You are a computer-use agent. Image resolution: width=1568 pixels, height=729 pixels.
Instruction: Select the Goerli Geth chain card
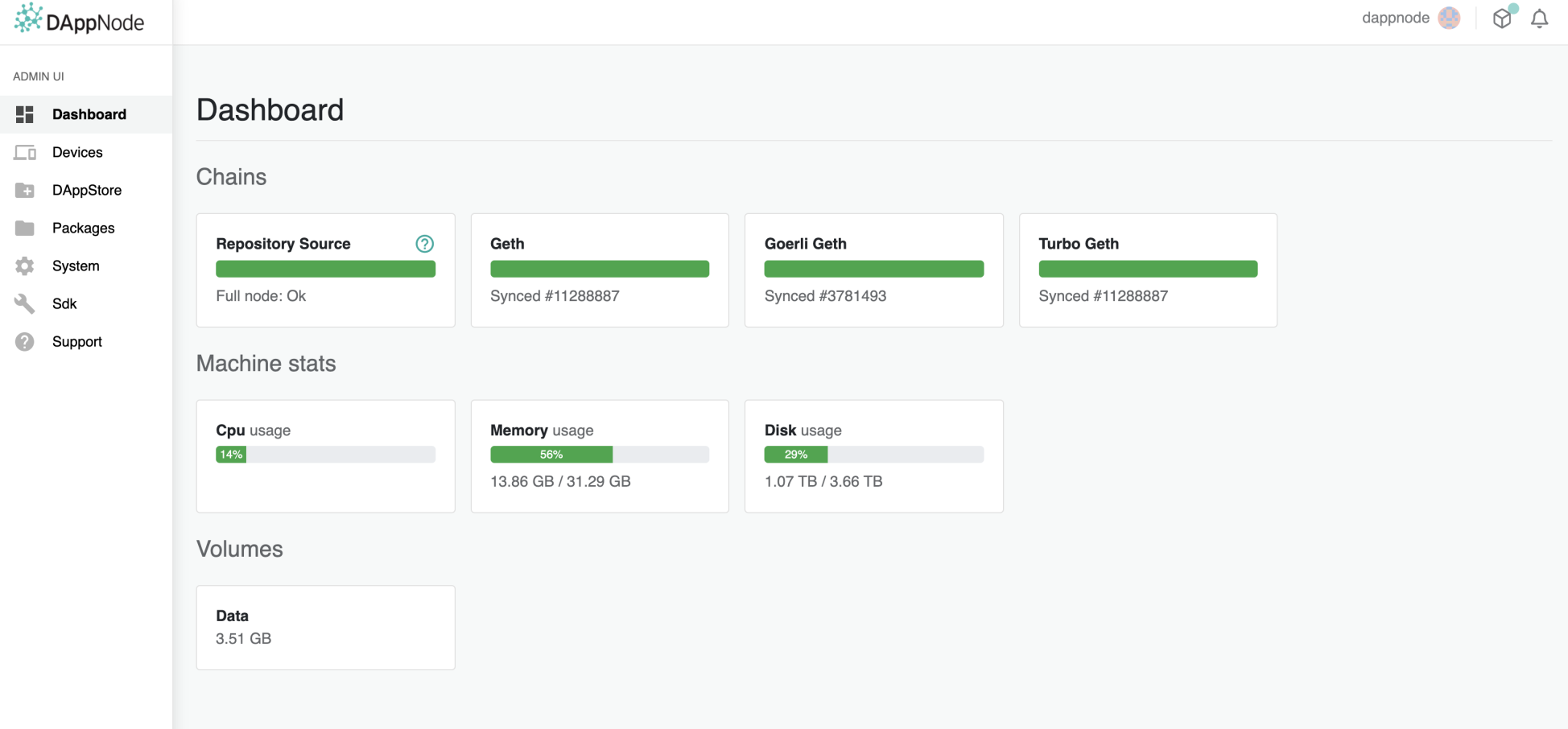point(873,270)
